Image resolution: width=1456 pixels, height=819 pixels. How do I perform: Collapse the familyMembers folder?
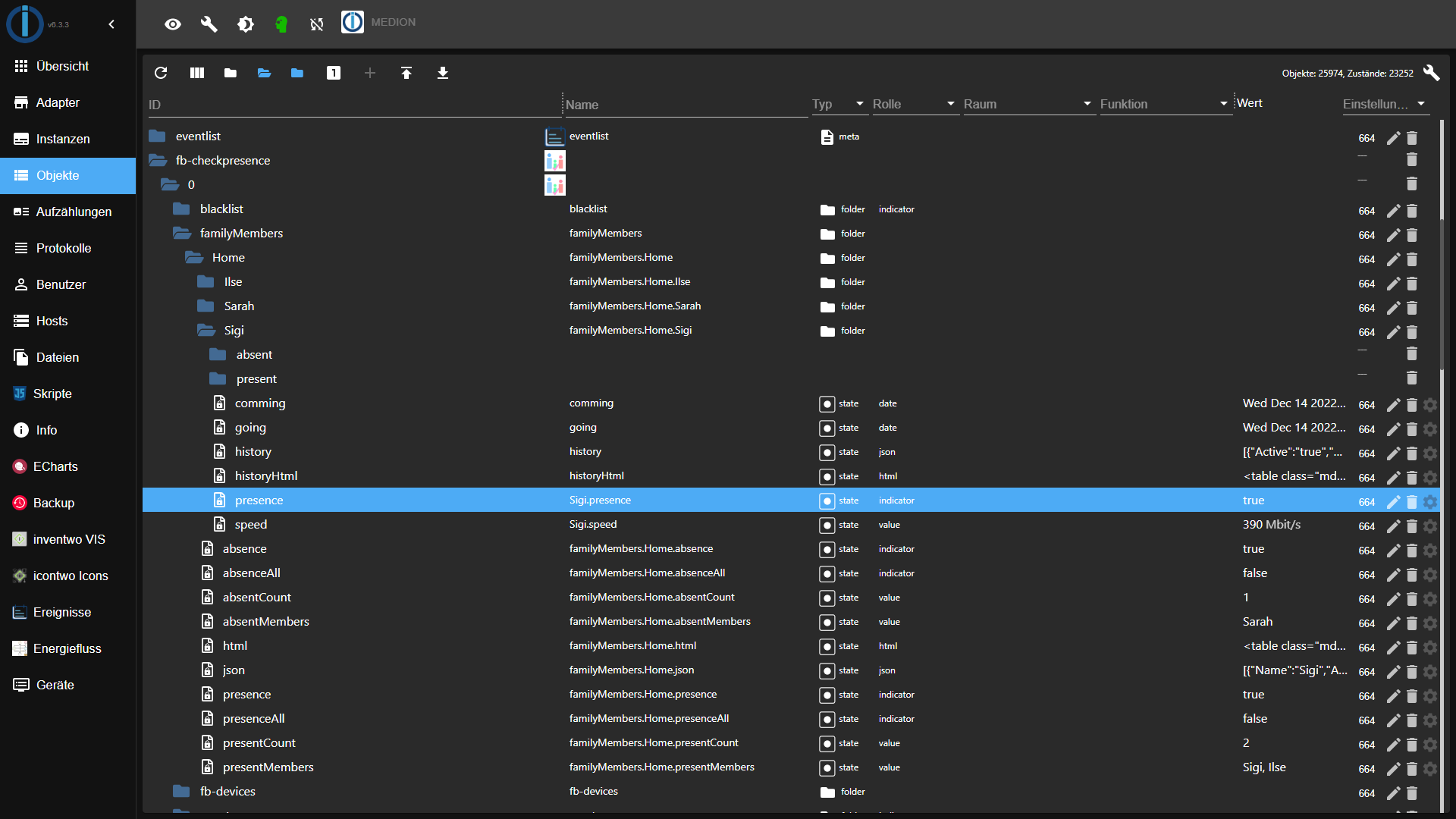pos(182,233)
